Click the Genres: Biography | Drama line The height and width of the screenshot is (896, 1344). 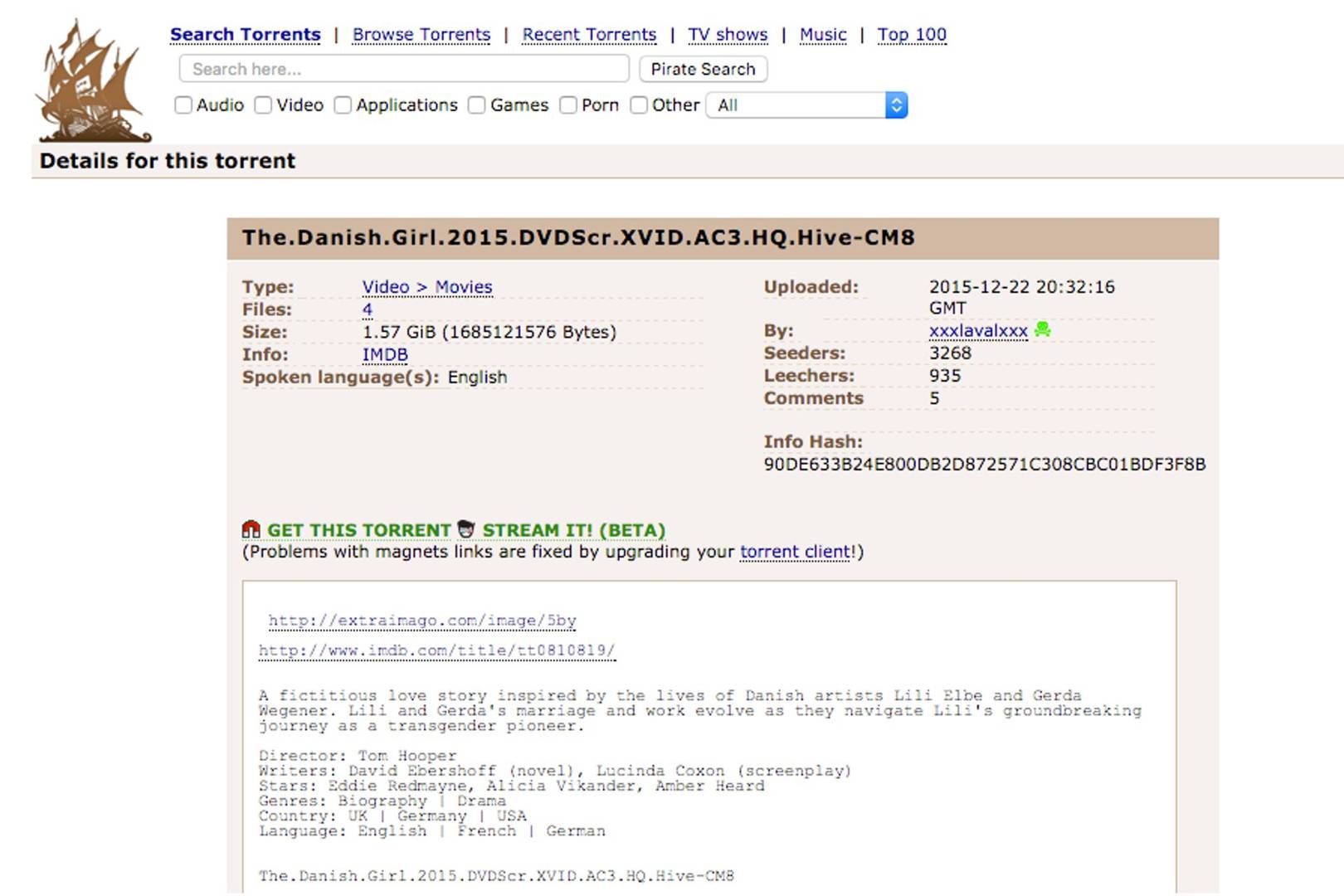[x=382, y=801]
